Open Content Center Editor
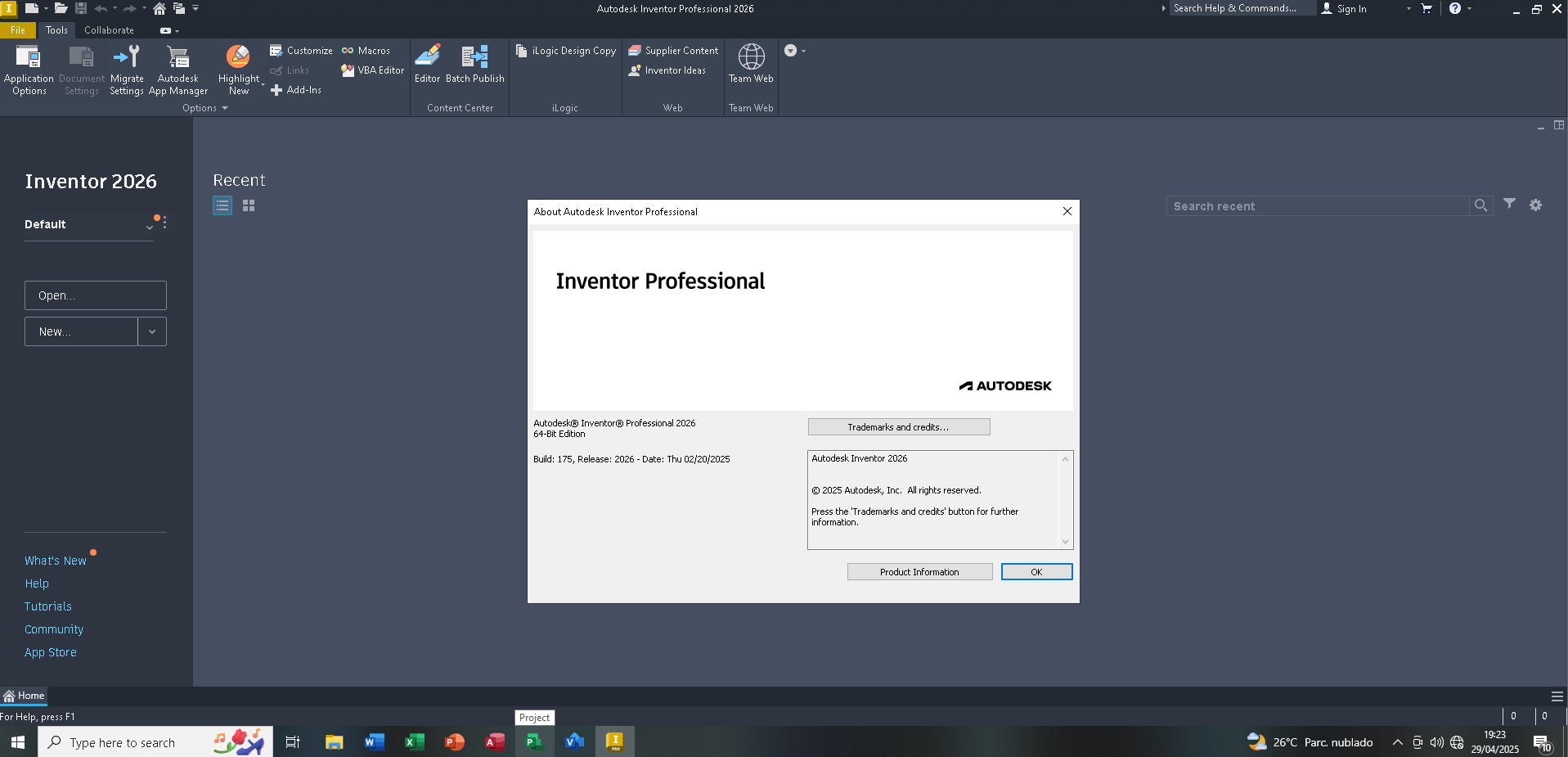This screenshot has width=1568, height=757. 427,64
